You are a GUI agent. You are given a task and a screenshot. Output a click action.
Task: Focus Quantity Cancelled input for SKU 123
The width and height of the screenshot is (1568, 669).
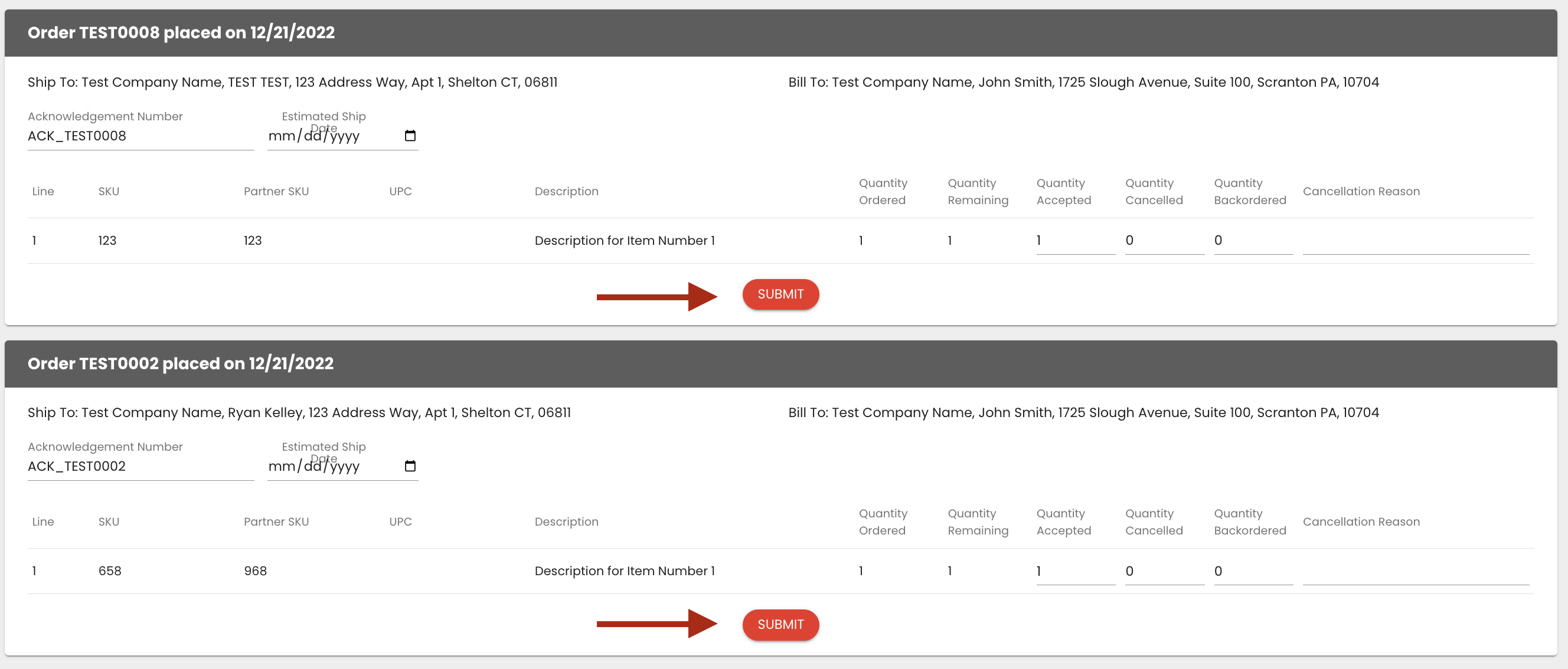[1164, 241]
